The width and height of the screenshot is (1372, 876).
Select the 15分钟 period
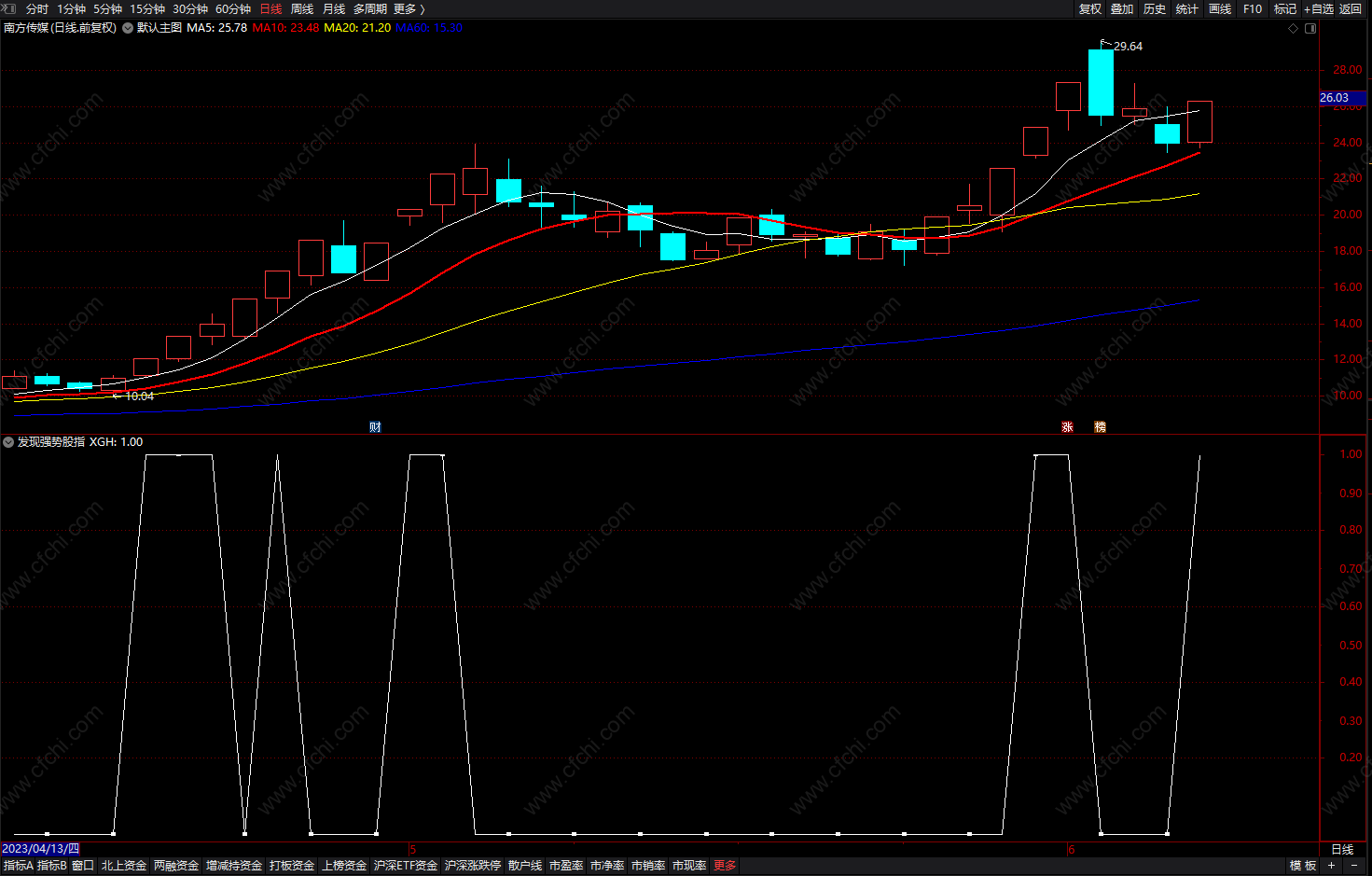pyautogui.click(x=147, y=9)
